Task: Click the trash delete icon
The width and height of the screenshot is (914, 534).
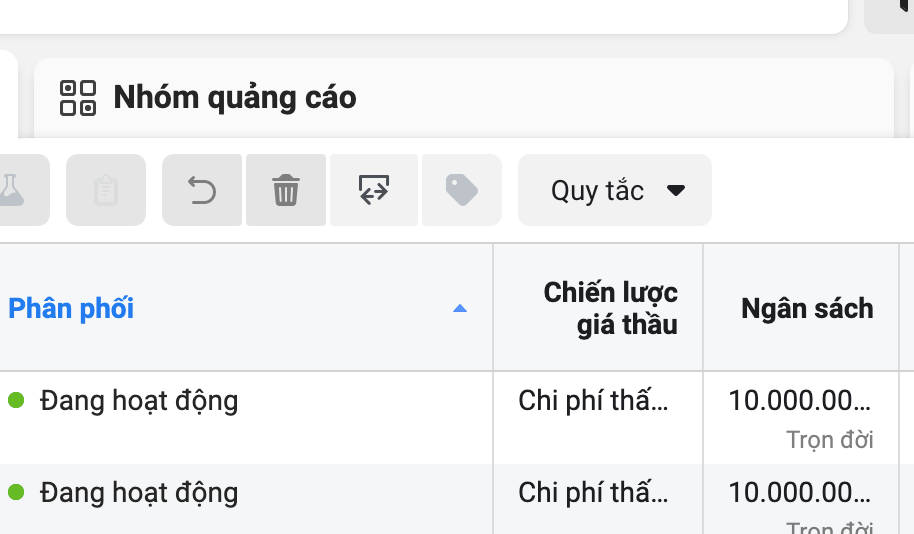Action: 286,190
